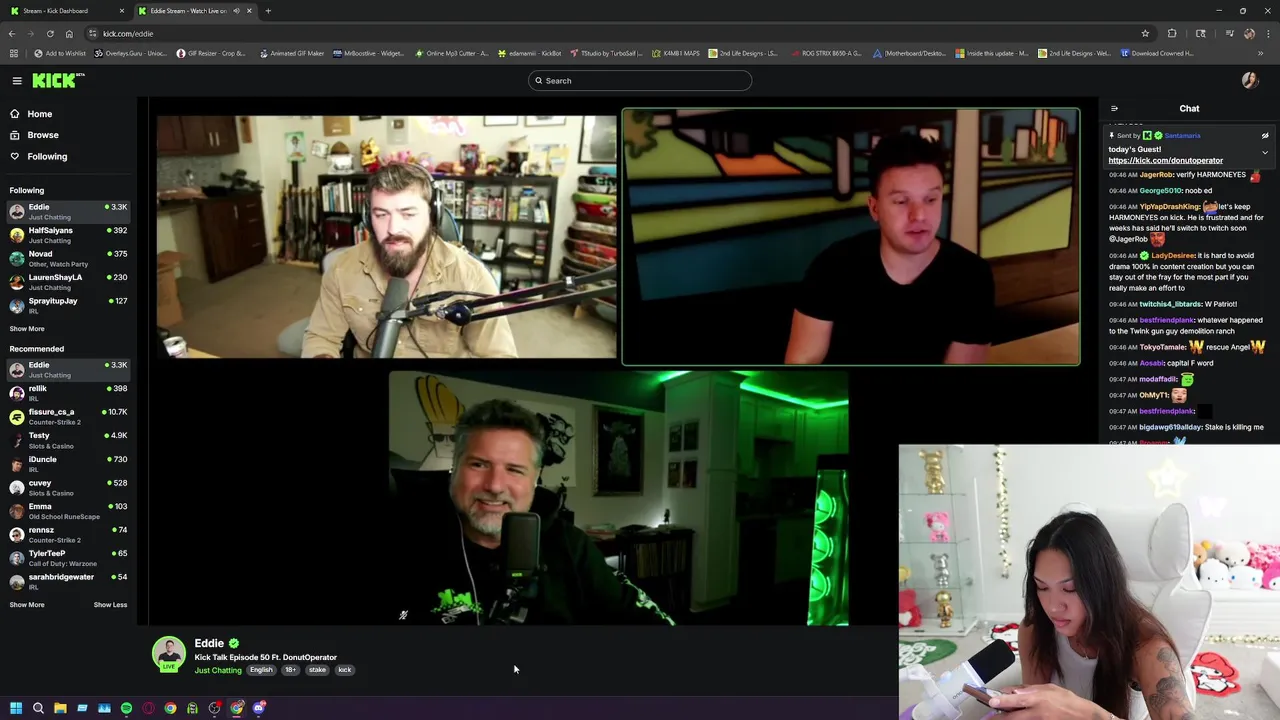Click LadyDesiree username in chat
Image resolution: width=1280 pixels, height=720 pixels.
coord(1173,255)
